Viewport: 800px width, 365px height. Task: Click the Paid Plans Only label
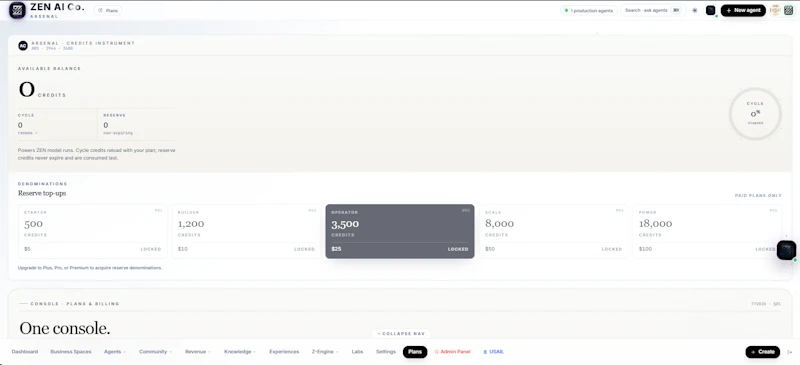click(x=758, y=196)
